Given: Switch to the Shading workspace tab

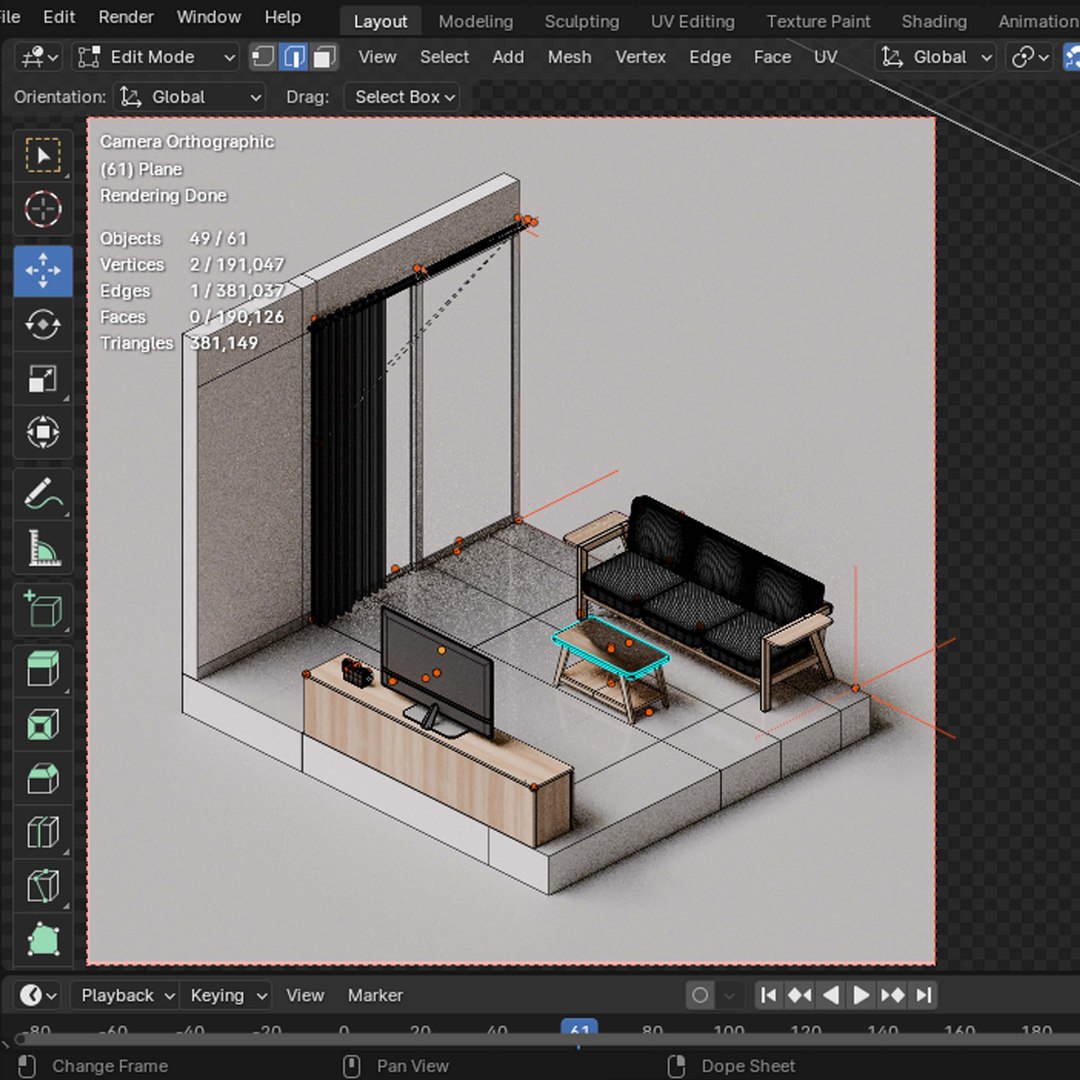Looking at the screenshot, I should click(x=934, y=21).
